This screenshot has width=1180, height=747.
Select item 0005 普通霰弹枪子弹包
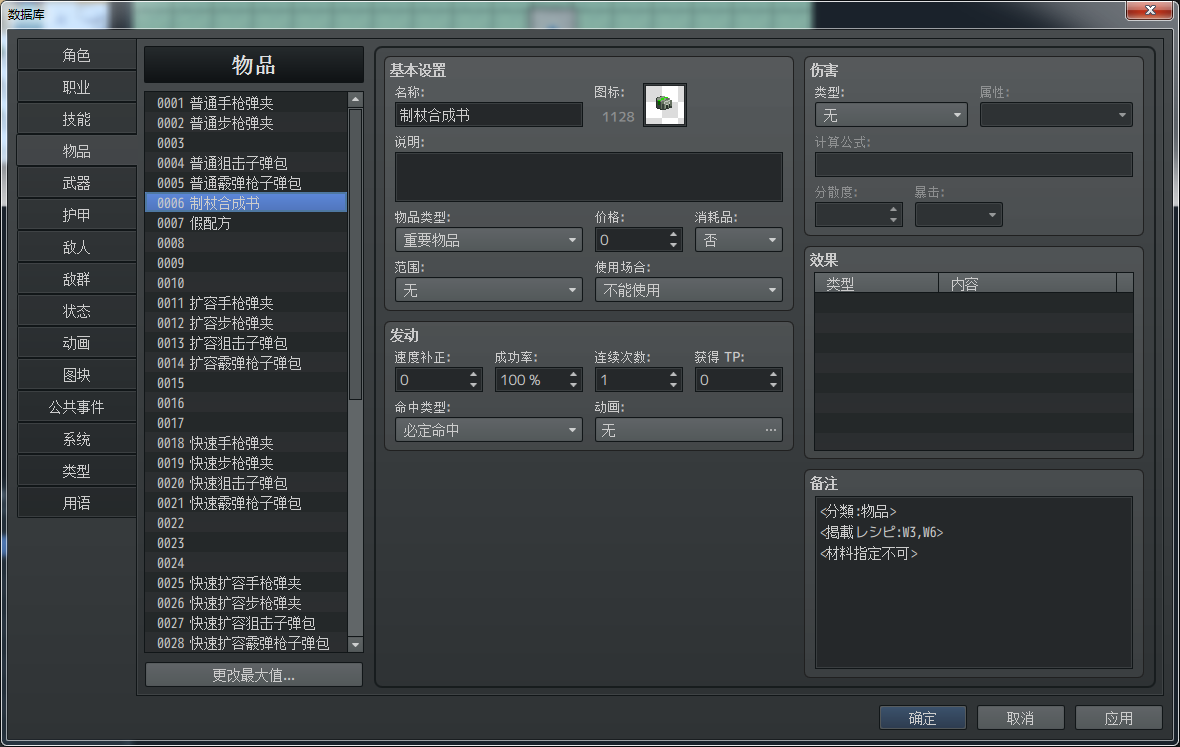pyautogui.click(x=246, y=183)
